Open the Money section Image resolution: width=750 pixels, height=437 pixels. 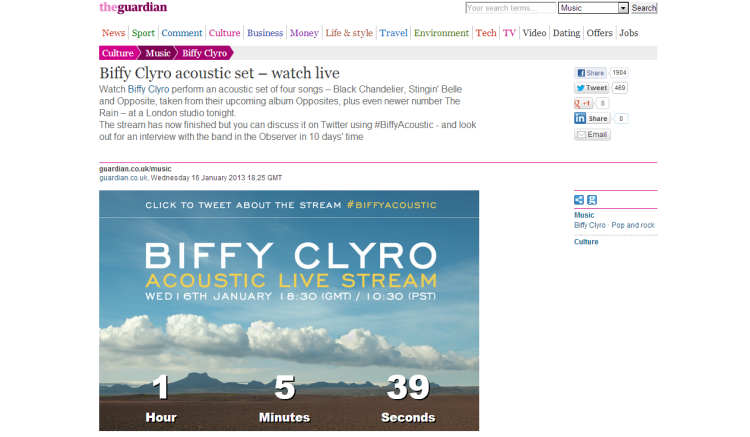click(304, 33)
